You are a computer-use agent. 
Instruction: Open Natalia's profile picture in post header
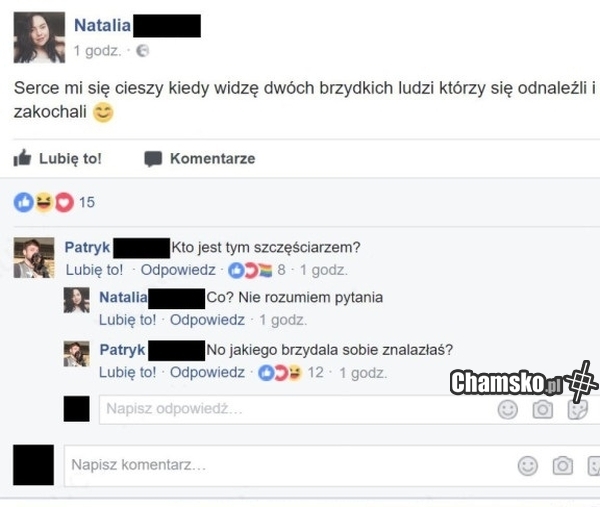[39, 37]
